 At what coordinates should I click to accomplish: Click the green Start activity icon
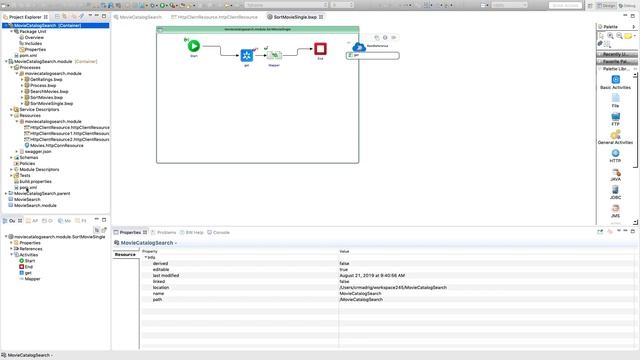click(194, 46)
